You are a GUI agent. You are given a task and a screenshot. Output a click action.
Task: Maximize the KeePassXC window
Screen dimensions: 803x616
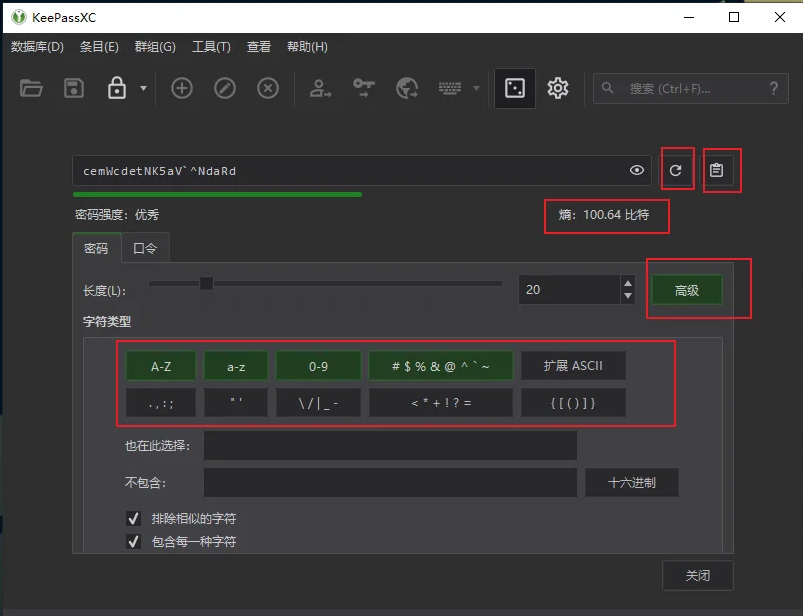coord(734,17)
